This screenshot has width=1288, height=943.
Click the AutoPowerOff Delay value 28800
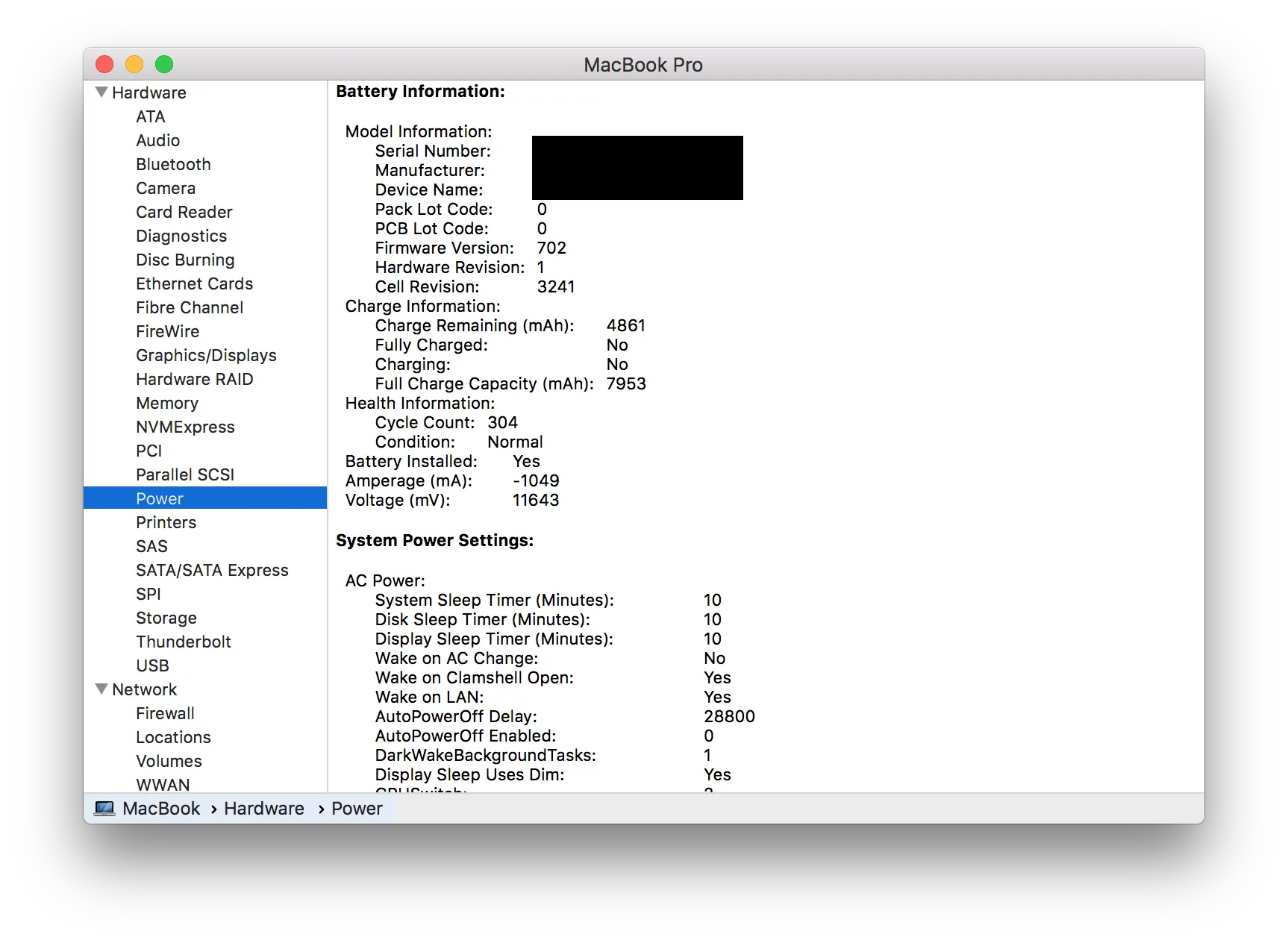[x=729, y=716]
